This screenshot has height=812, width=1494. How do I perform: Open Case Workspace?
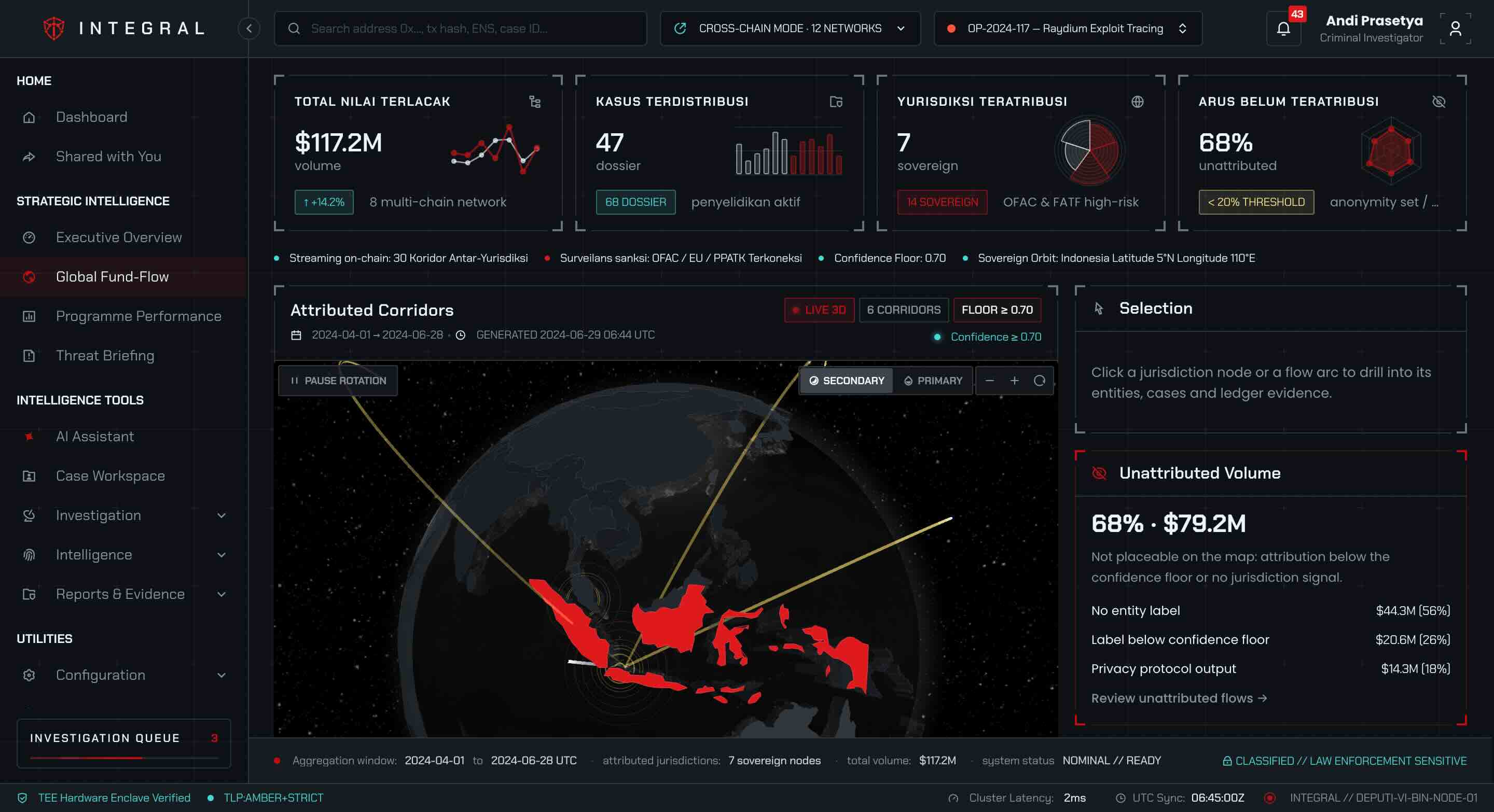124,475
